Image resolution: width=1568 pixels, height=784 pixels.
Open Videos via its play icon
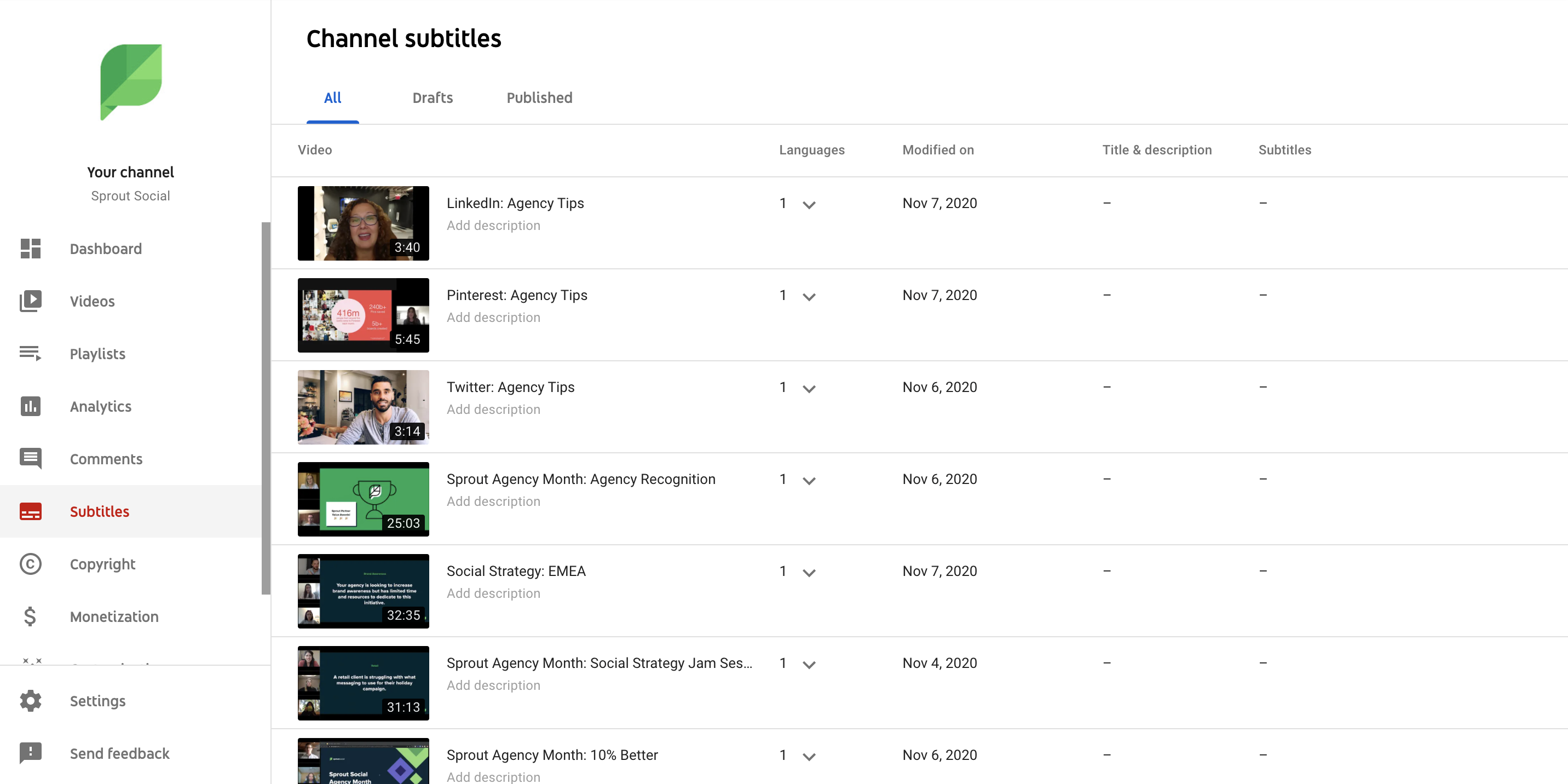click(31, 301)
